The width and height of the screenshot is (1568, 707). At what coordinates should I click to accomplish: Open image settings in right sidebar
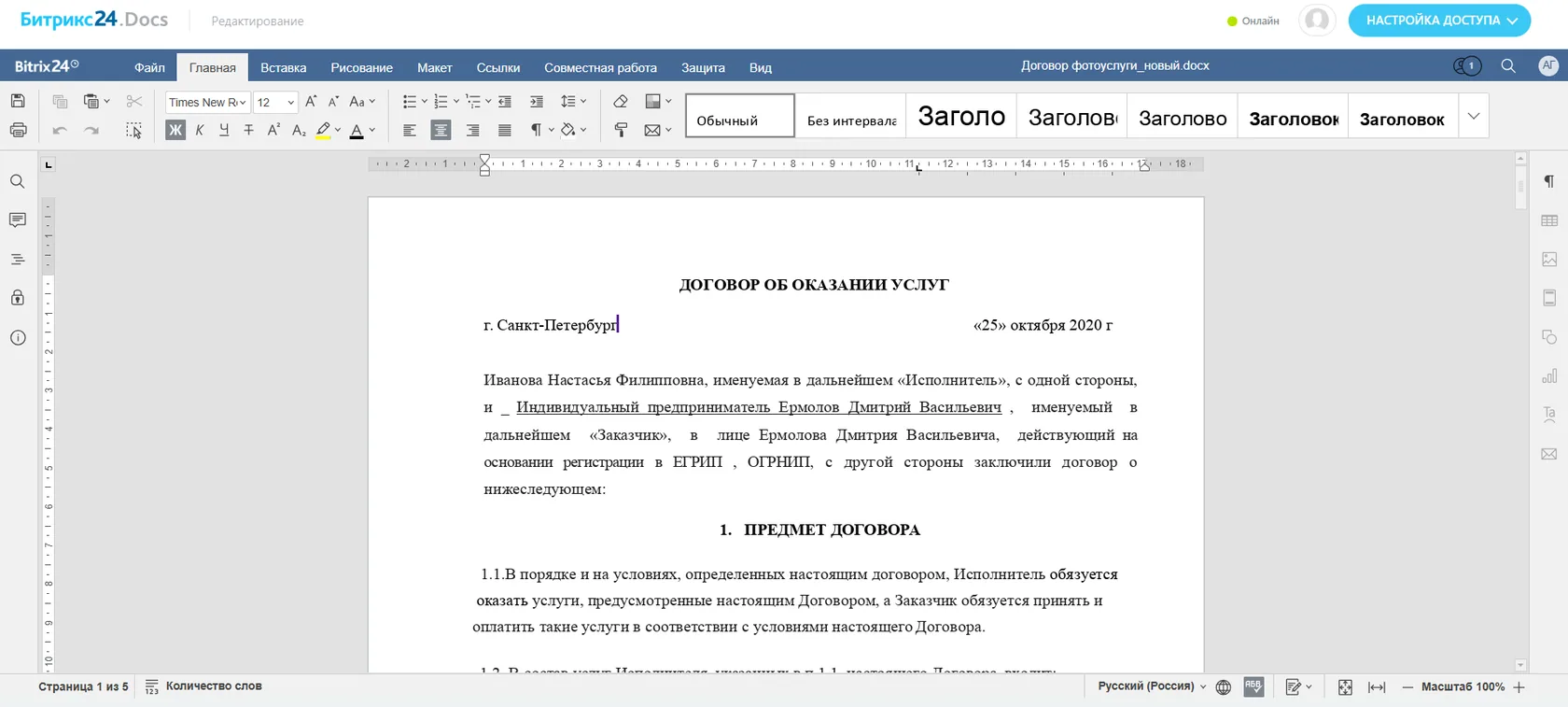click(1549, 259)
